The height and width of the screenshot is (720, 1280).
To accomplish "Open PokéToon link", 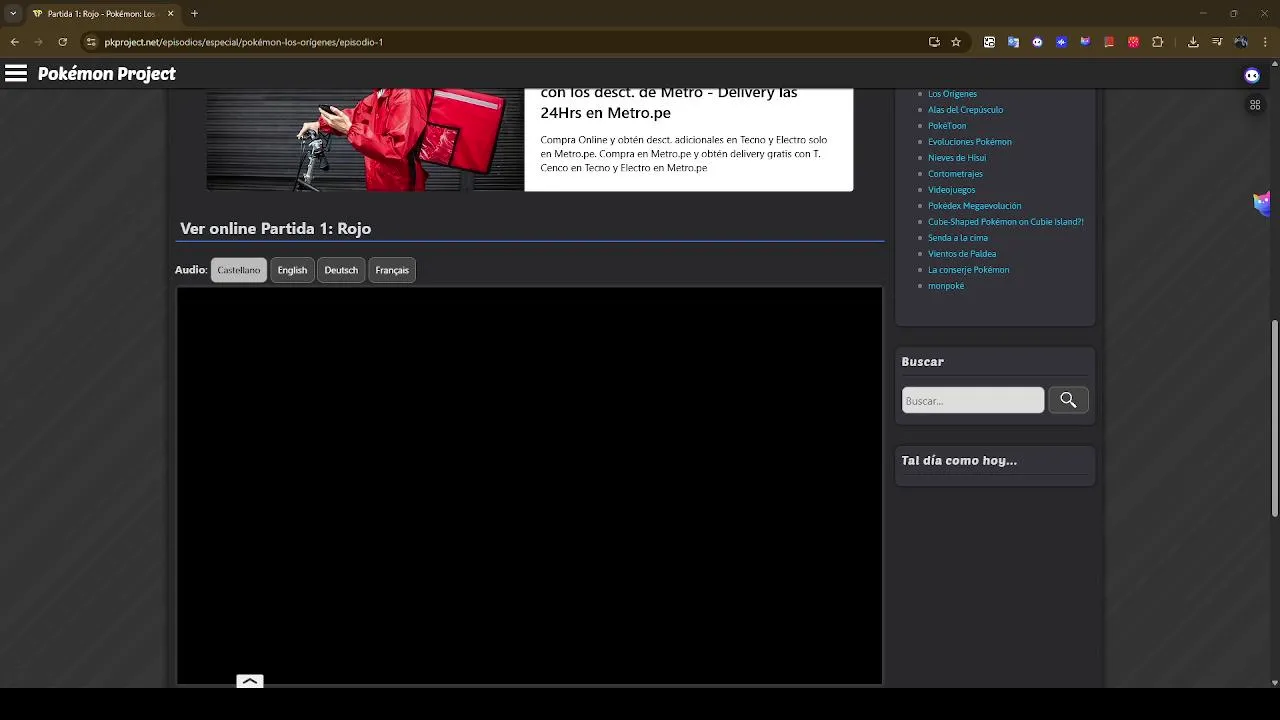I will 947,126.
